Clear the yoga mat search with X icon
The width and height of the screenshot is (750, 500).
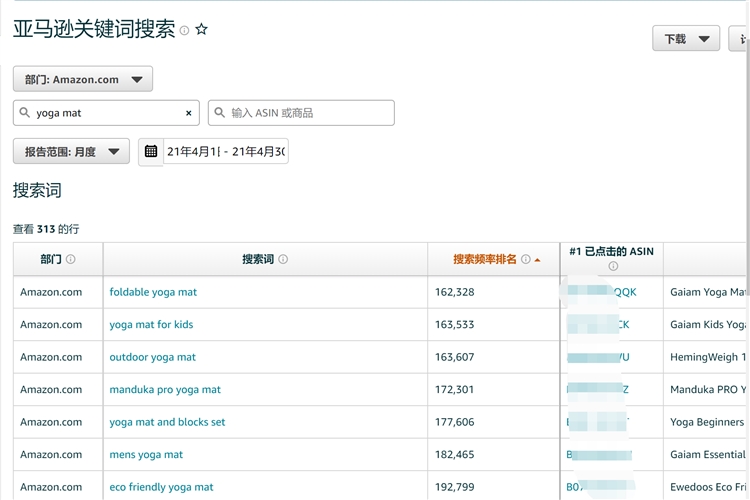[188, 113]
